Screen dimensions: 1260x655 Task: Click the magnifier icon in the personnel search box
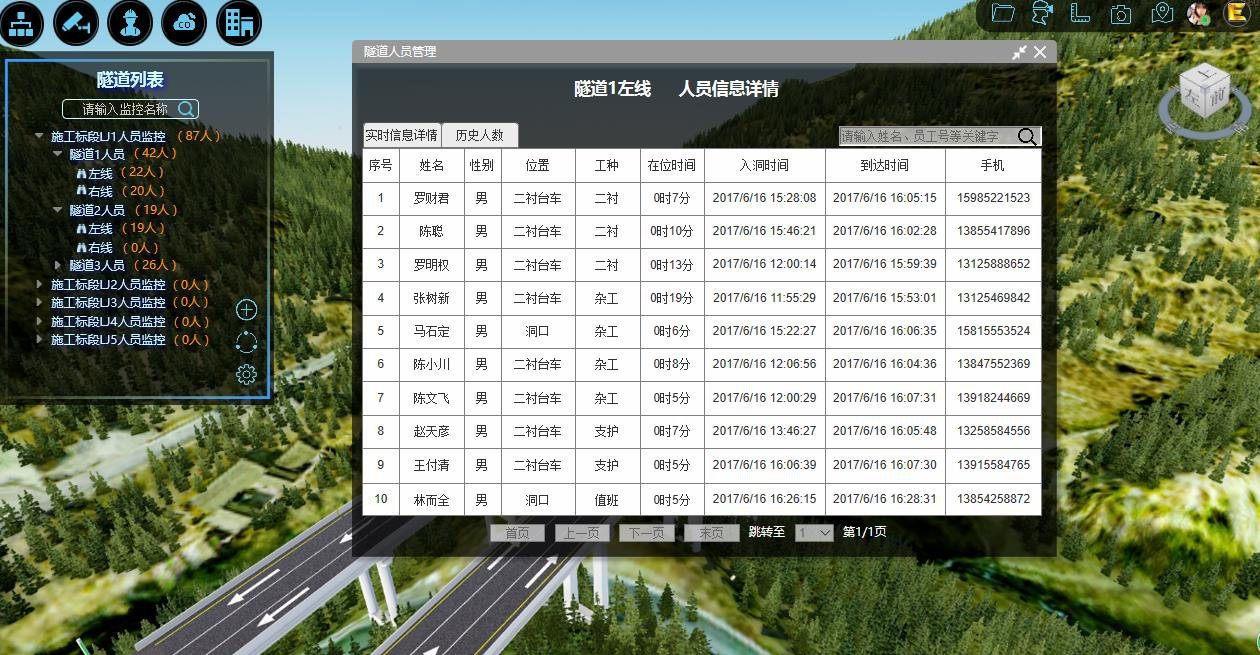[x=1027, y=137]
